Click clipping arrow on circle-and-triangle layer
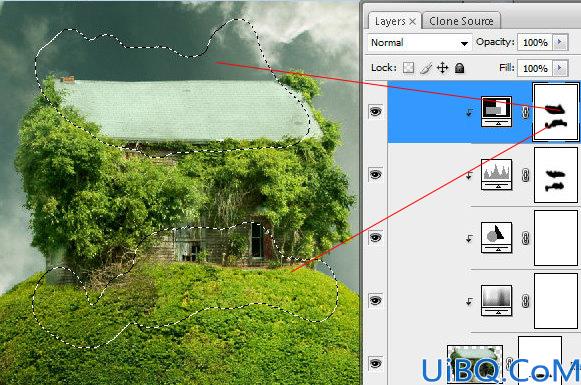 point(469,239)
